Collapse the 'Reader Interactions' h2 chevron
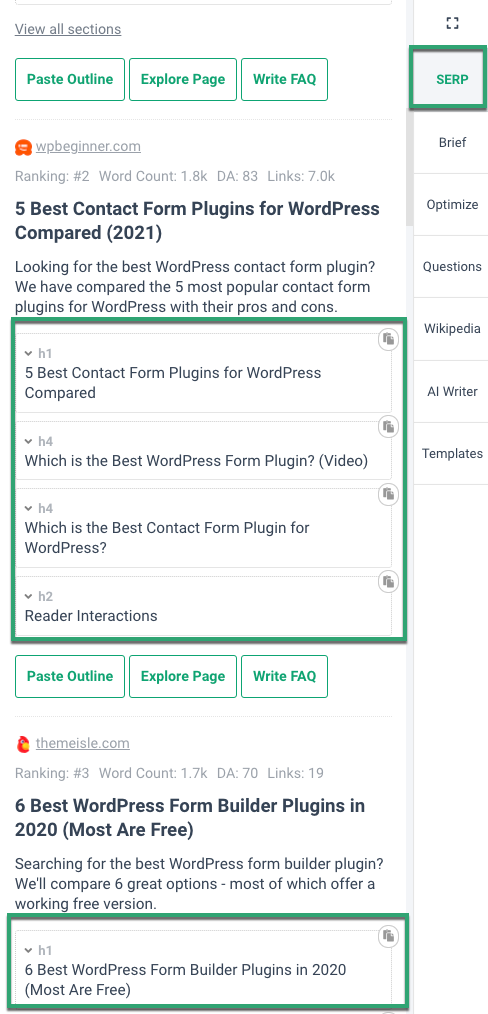 coord(28,596)
